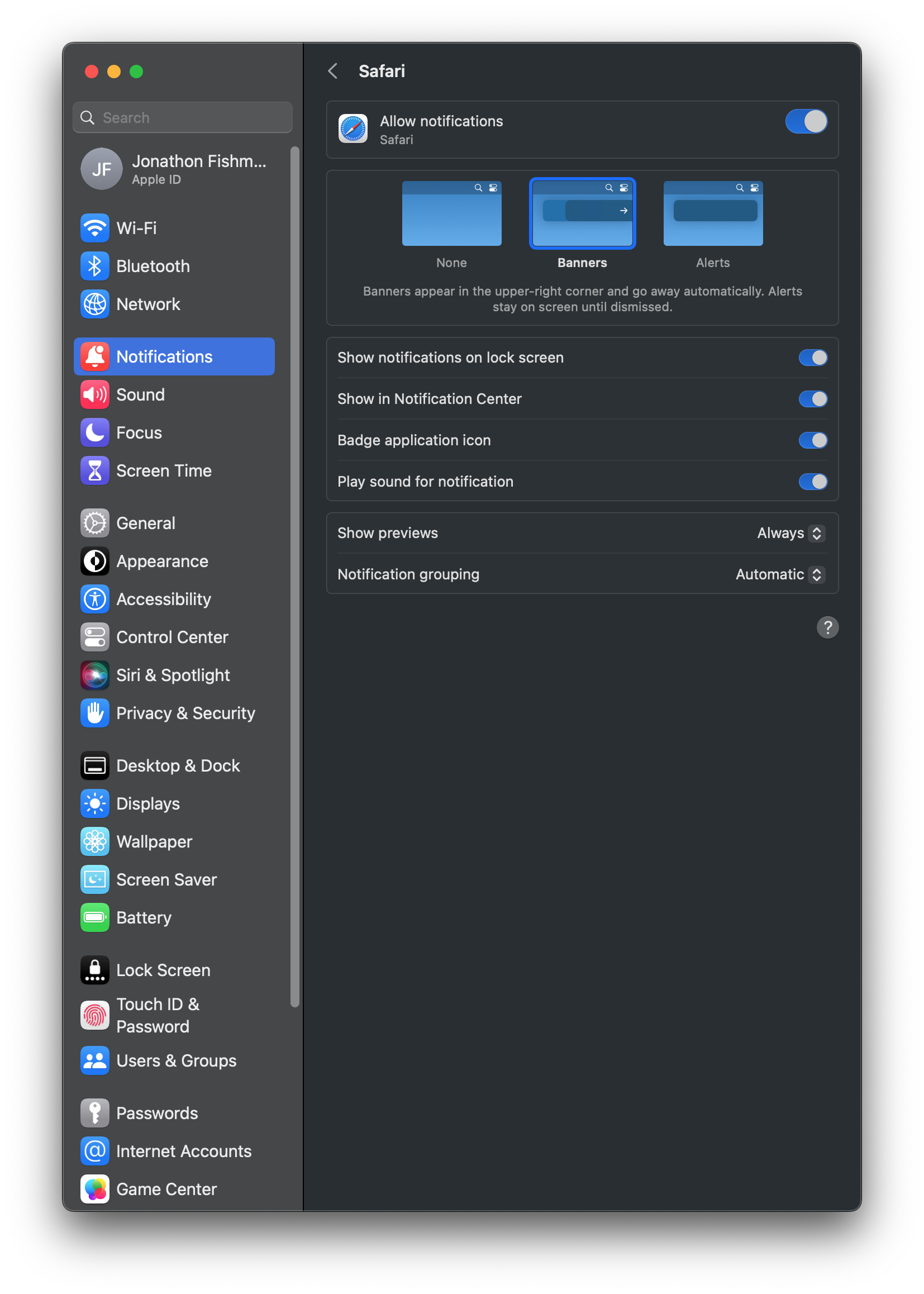This screenshot has width=924, height=1294.
Task: Toggle Show in Notification Center switch
Action: (x=813, y=399)
